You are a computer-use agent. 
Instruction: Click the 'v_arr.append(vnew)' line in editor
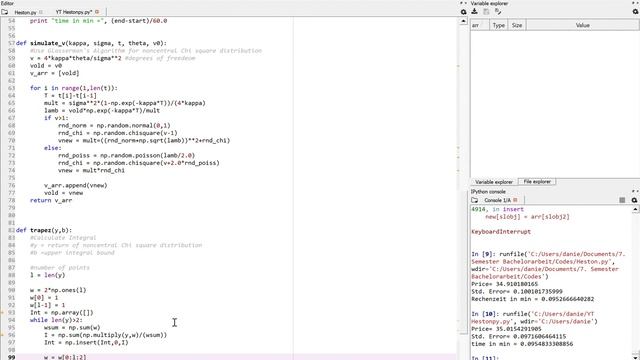pos(76,185)
